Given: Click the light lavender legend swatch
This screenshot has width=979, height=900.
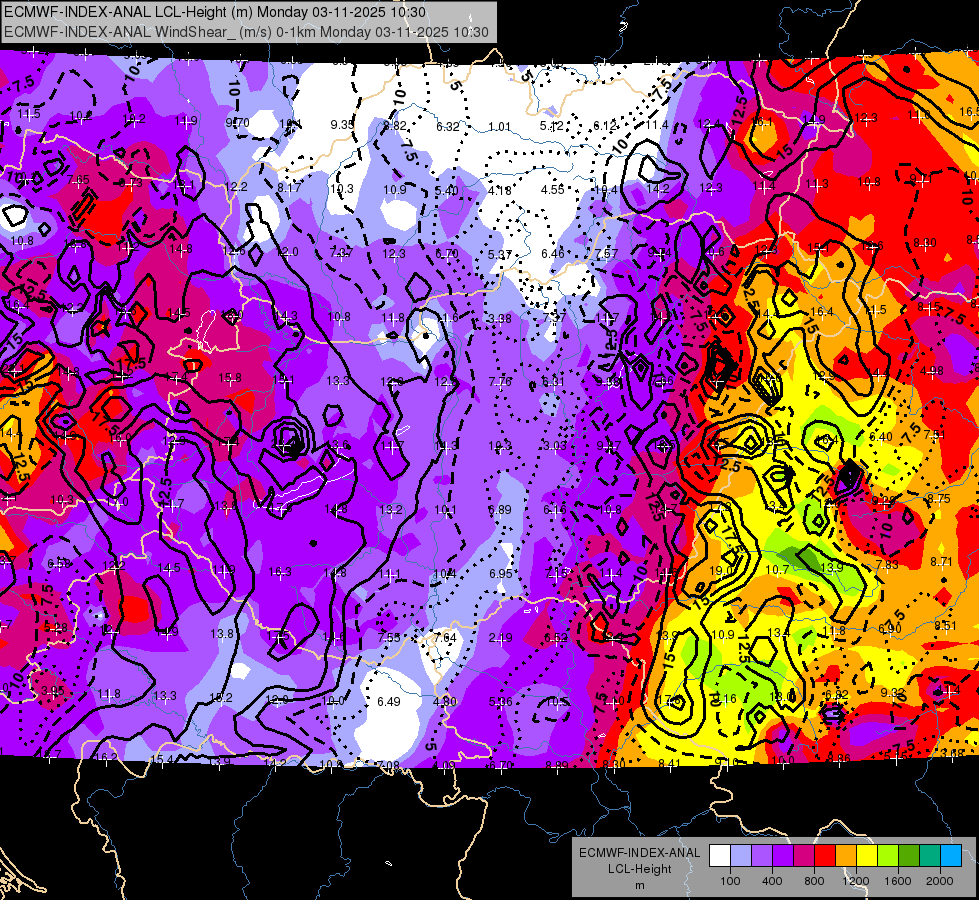Looking at the screenshot, I should [x=741, y=855].
